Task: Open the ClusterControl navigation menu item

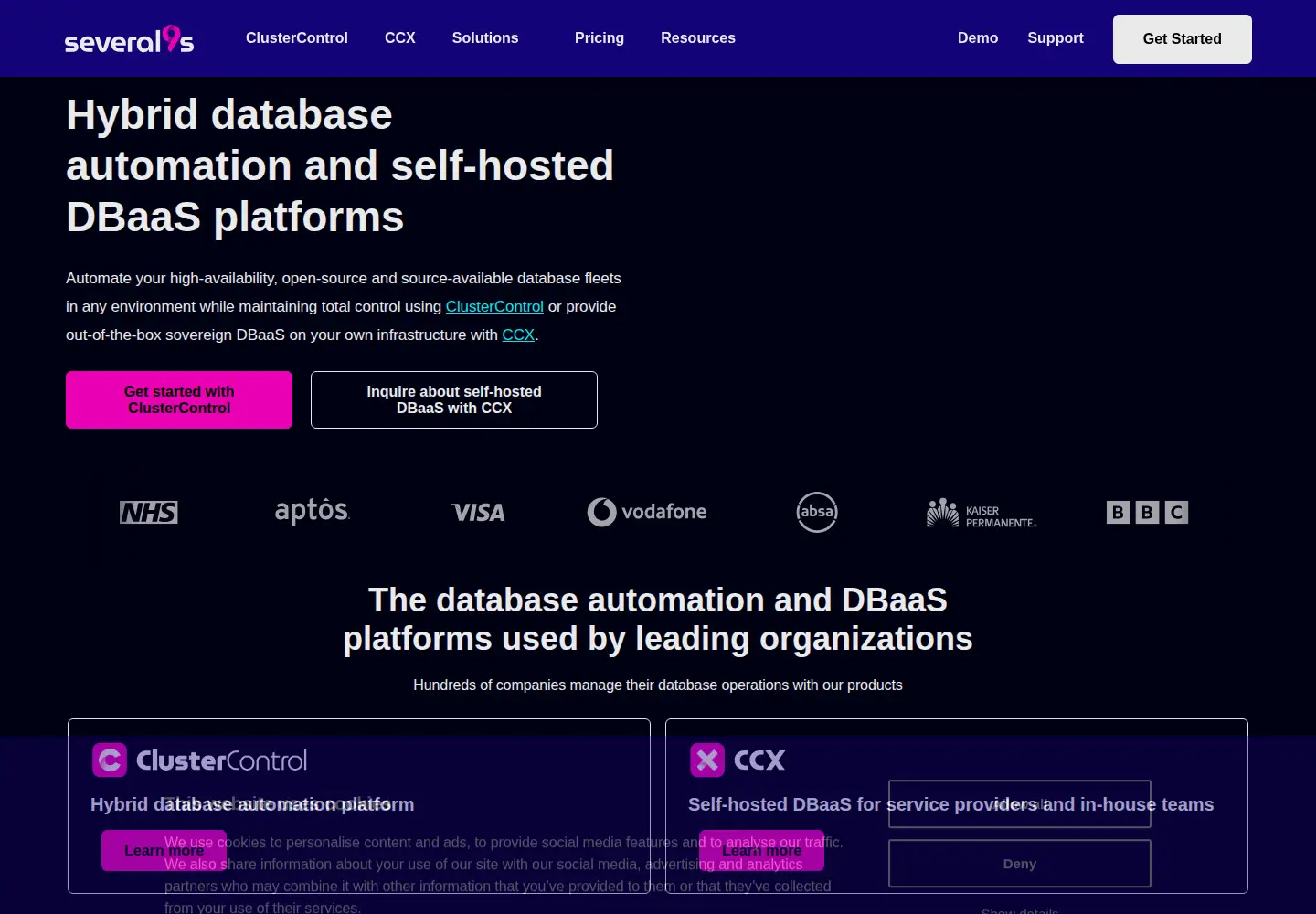Action: pyautogui.click(x=297, y=38)
